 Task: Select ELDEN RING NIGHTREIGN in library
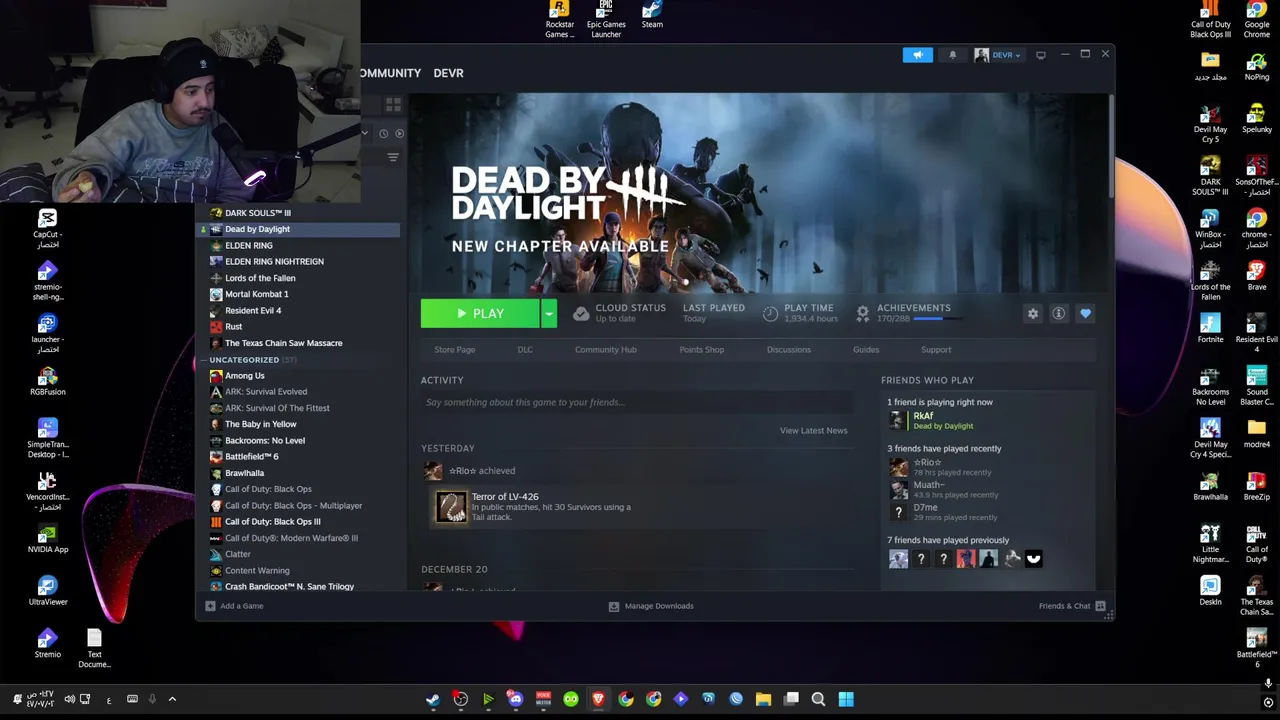coord(298,262)
